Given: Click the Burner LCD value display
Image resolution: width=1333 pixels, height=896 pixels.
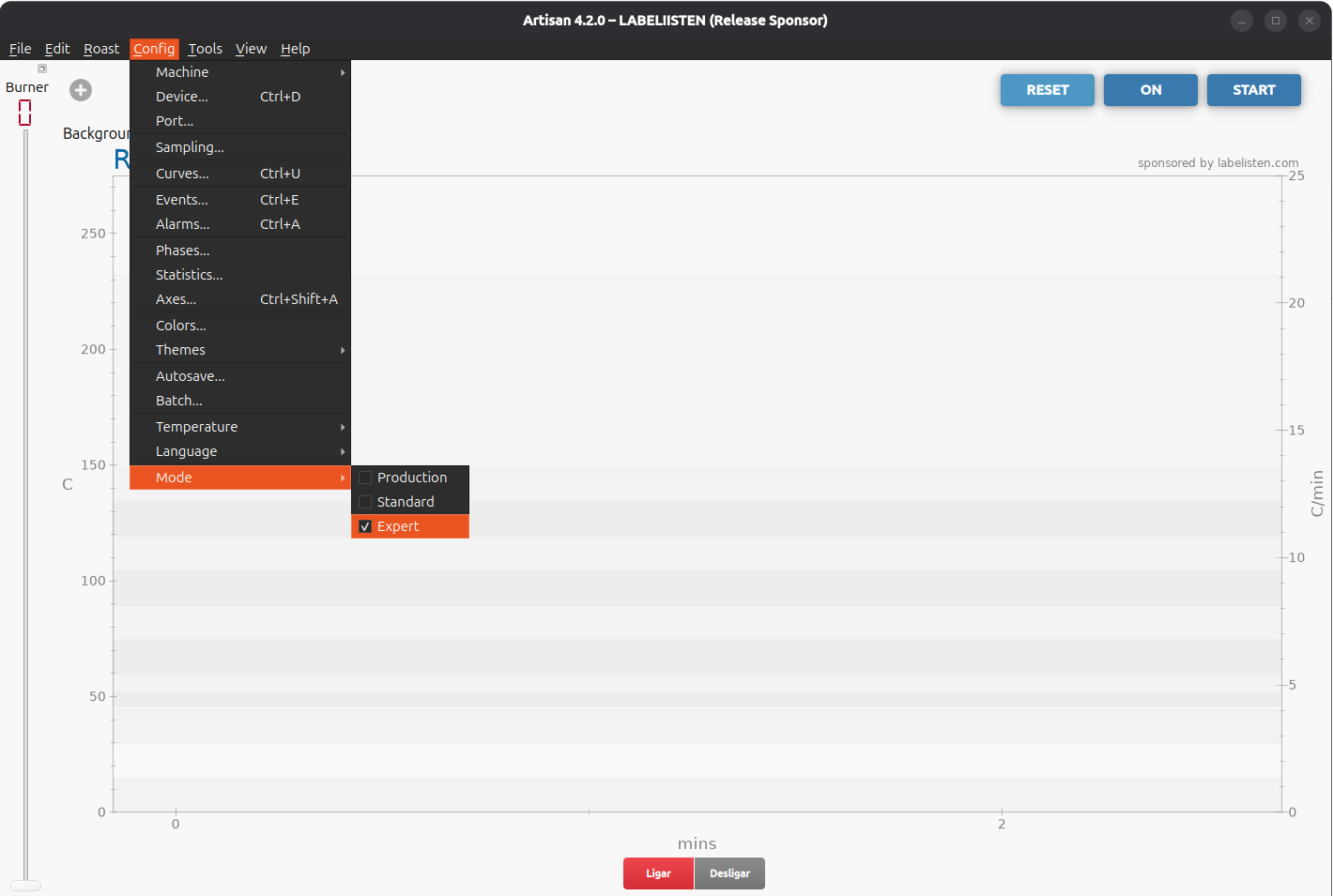Looking at the screenshot, I should [x=25, y=113].
